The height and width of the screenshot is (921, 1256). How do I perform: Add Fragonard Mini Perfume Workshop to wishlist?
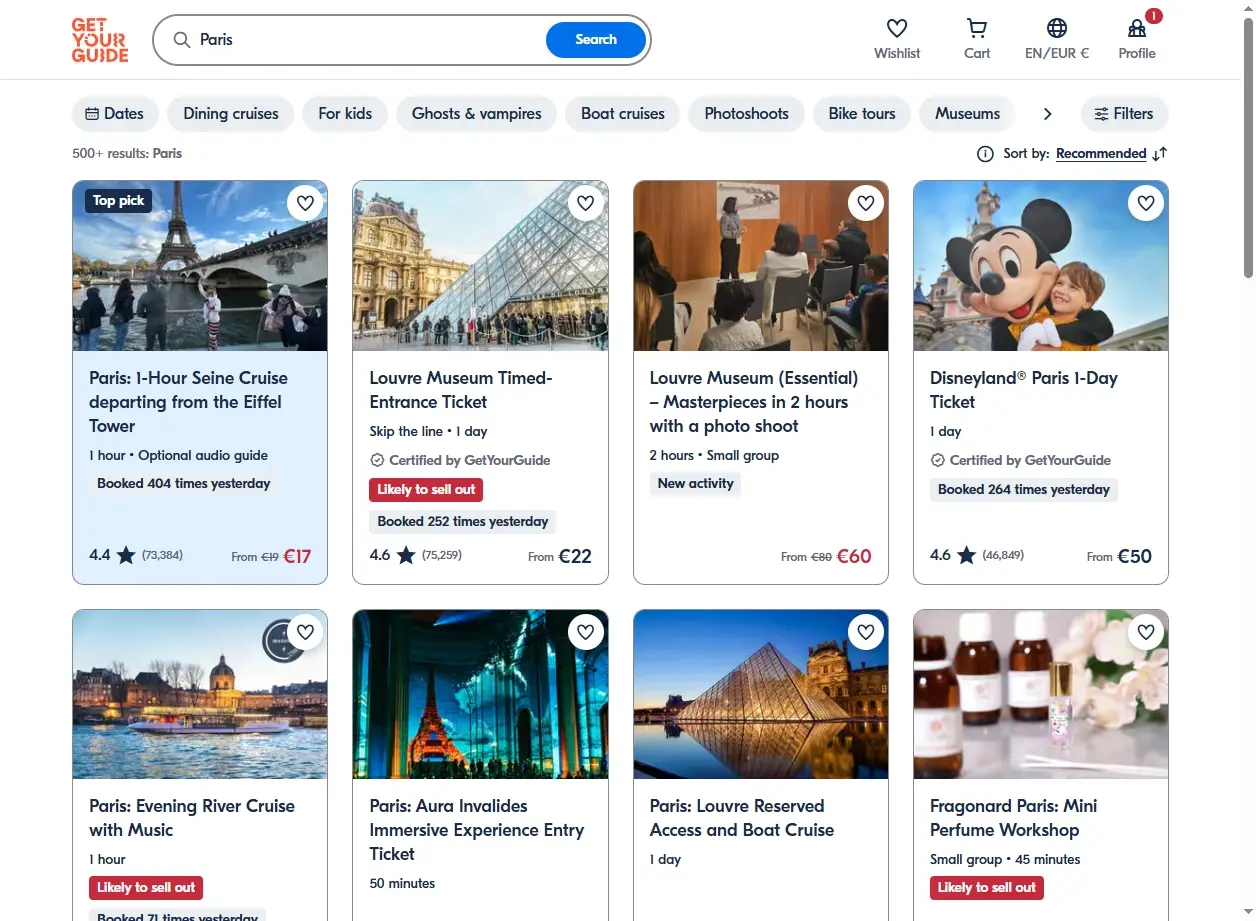(x=1146, y=632)
